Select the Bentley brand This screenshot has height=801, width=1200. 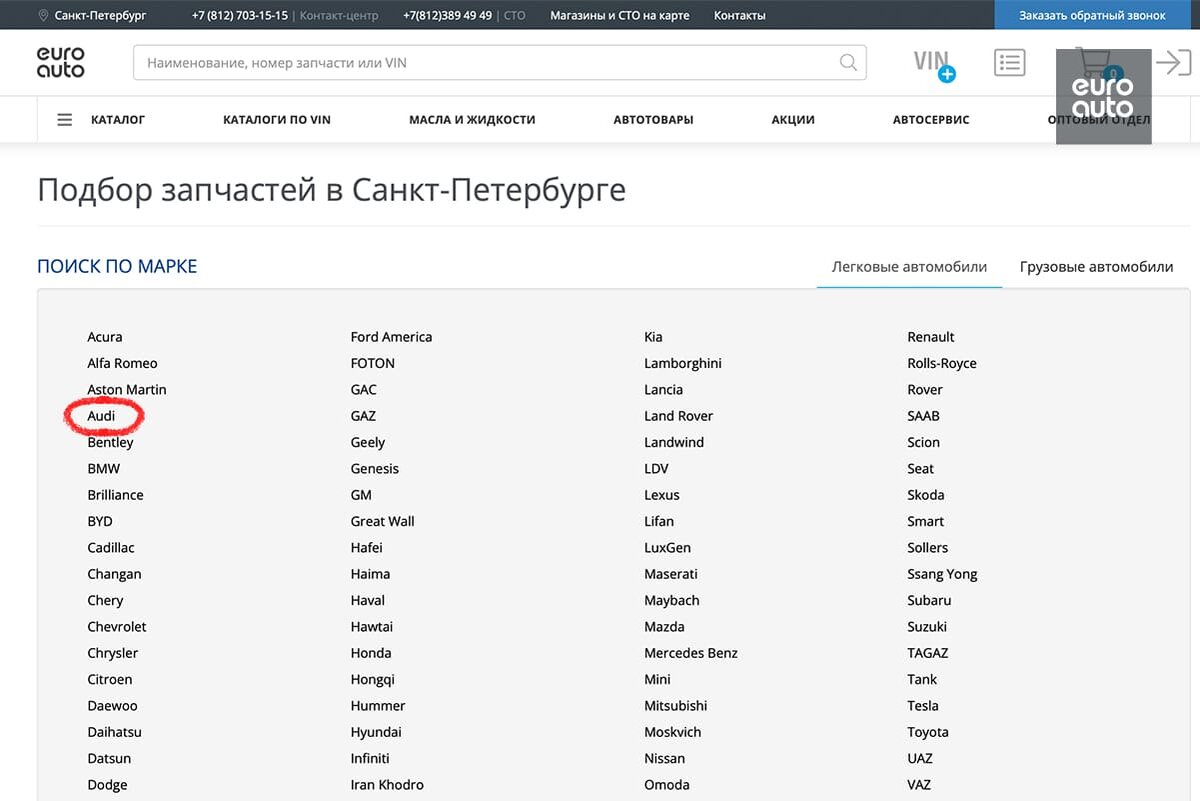click(x=110, y=442)
